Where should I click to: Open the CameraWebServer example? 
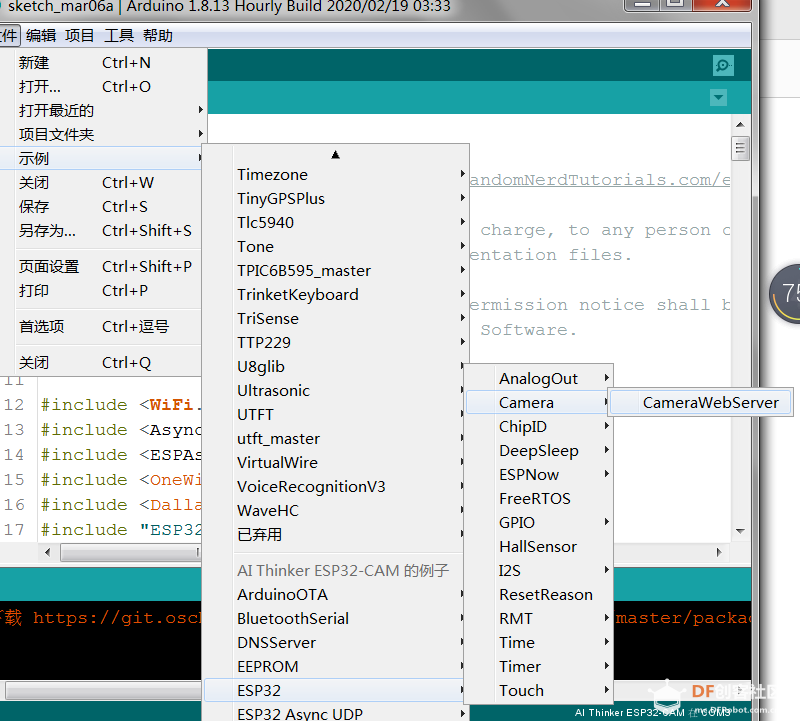(x=701, y=403)
